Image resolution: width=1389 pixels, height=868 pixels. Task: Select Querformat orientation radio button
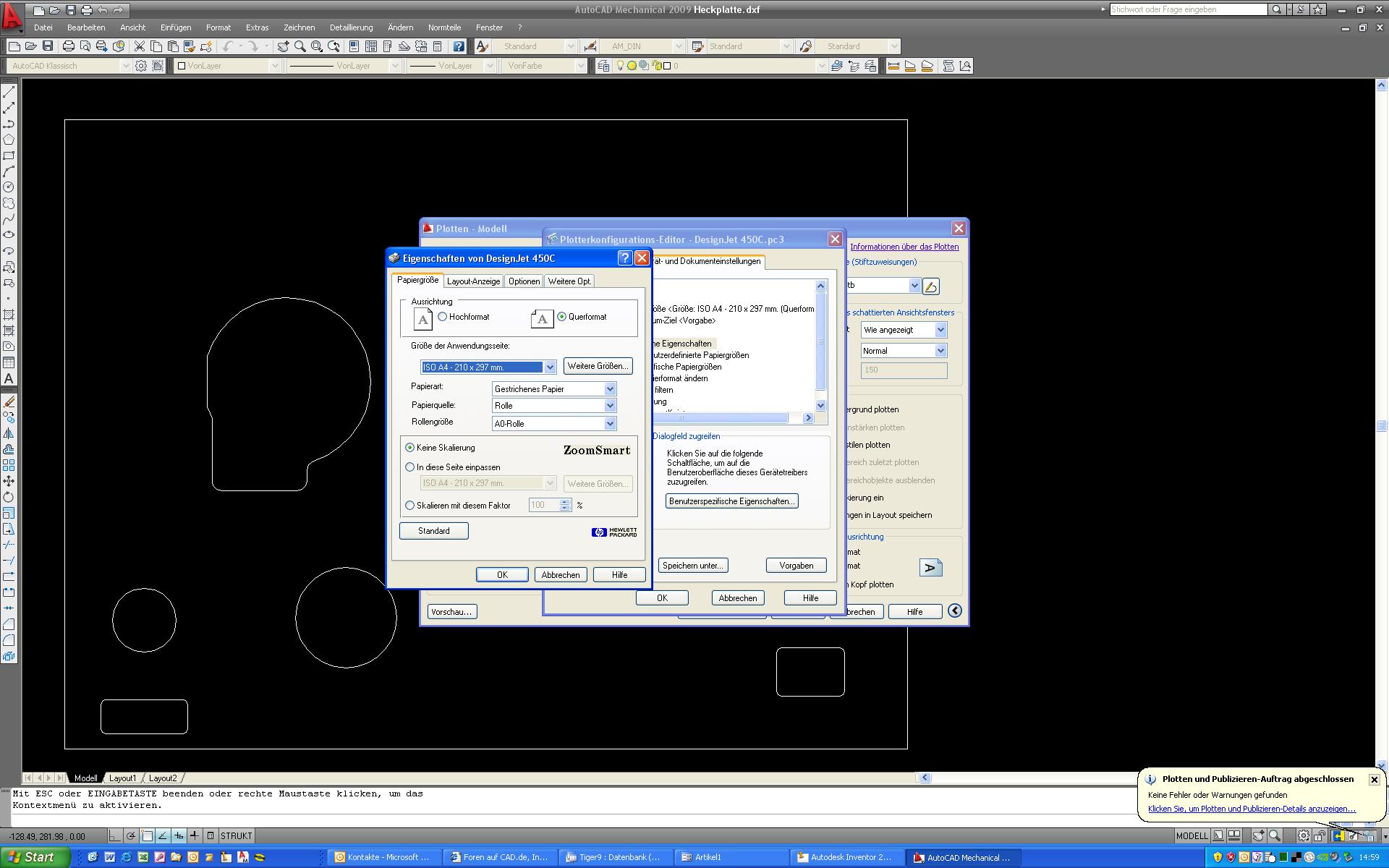(x=562, y=317)
